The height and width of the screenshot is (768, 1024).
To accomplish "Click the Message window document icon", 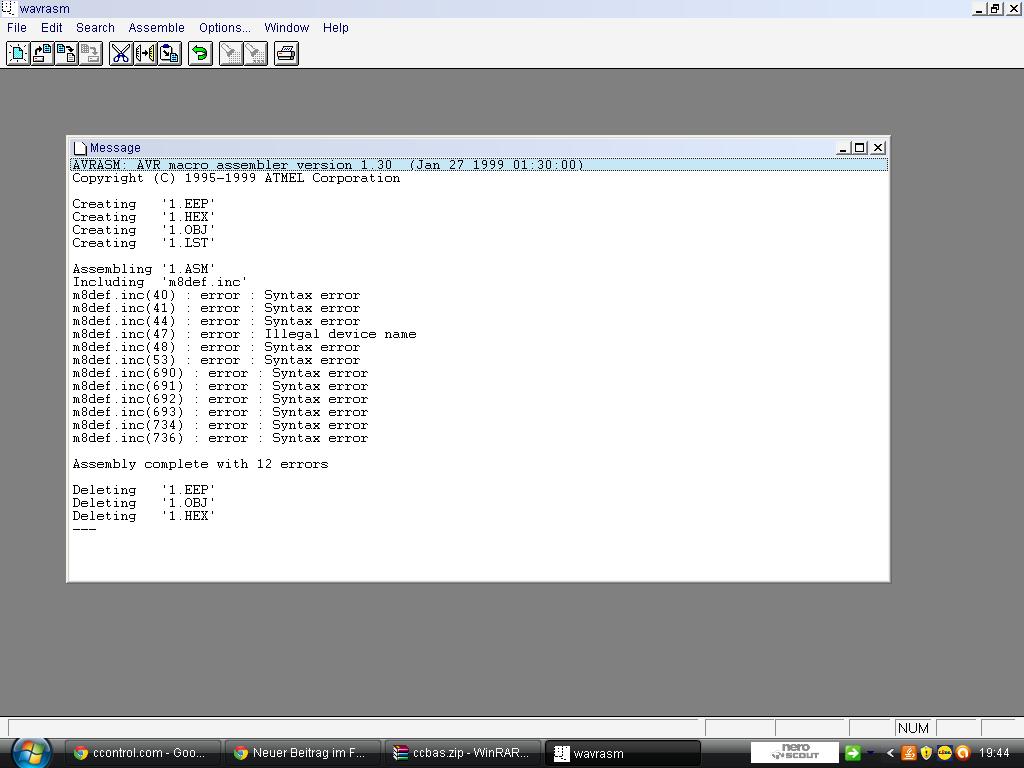I will (x=80, y=148).
